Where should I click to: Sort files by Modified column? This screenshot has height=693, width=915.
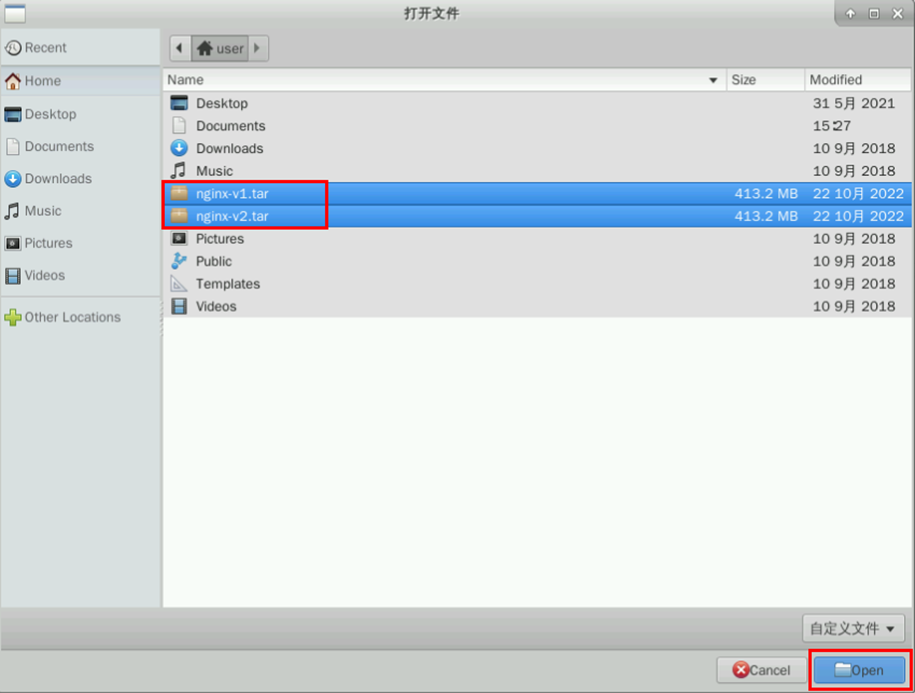[856, 80]
